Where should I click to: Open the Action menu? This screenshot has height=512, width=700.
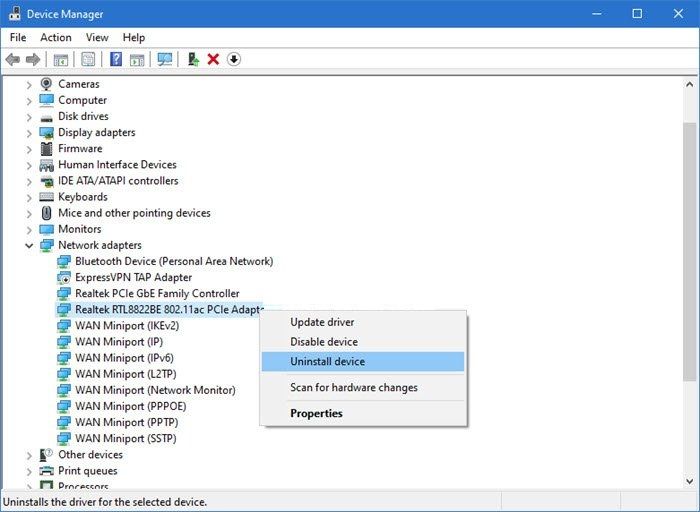[56, 37]
